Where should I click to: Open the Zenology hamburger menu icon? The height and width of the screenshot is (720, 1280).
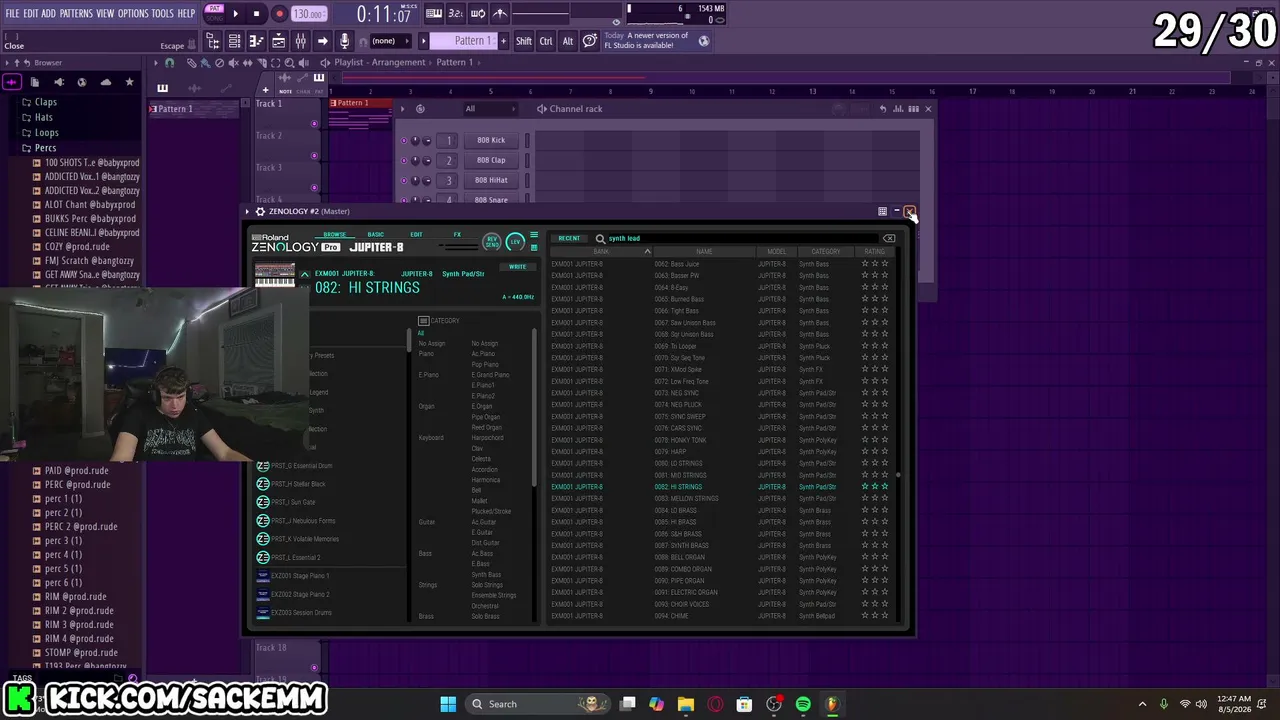534,236
